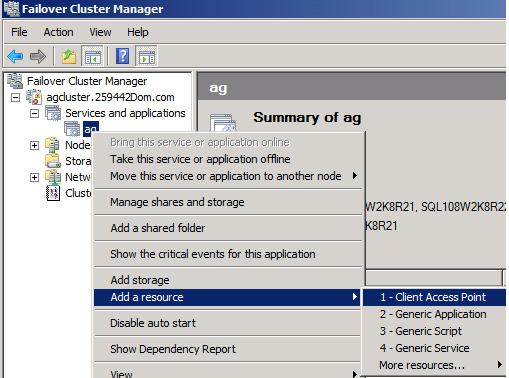This screenshot has height=378, width=509.
Task: Choose 3 - Generic Script
Action: (x=434, y=331)
